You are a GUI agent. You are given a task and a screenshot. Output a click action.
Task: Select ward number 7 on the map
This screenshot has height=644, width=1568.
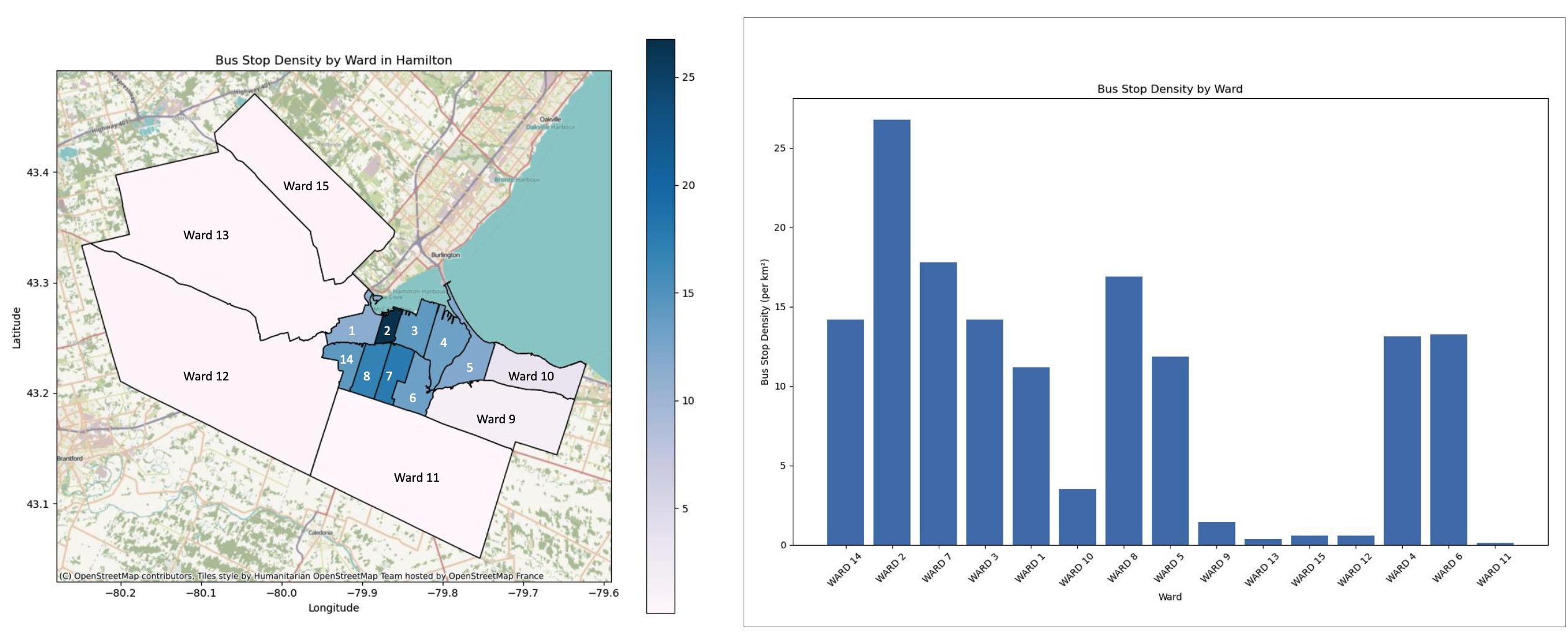click(x=389, y=376)
